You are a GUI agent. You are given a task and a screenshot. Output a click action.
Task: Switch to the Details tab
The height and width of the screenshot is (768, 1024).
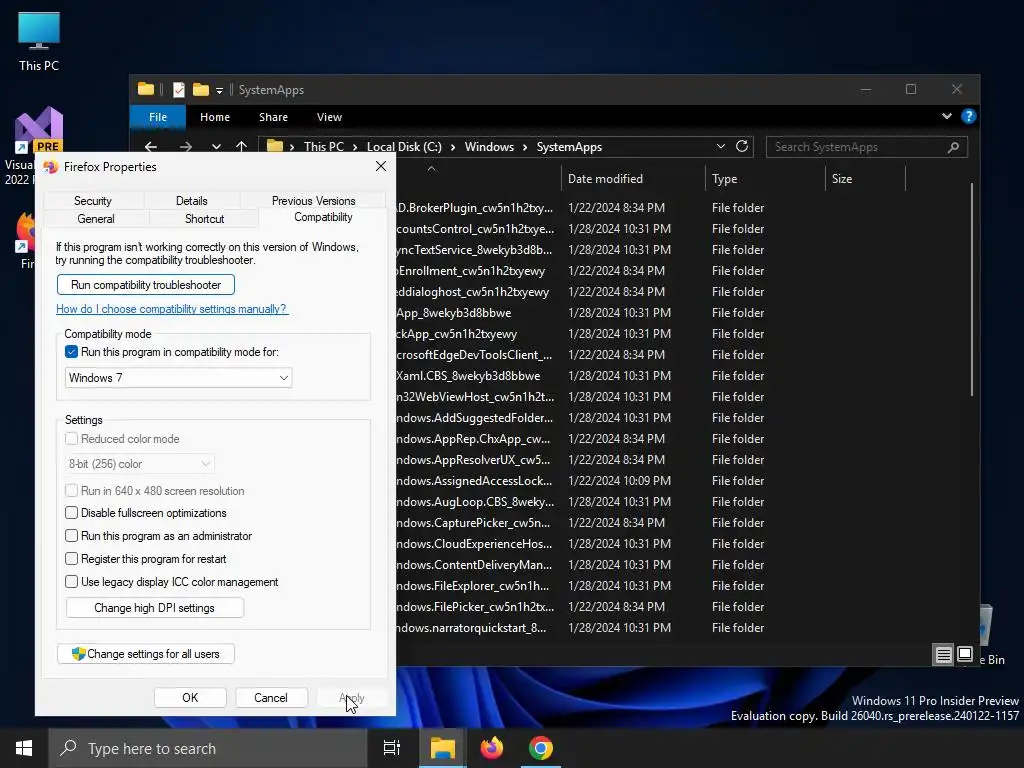click(x=191, y=200)
